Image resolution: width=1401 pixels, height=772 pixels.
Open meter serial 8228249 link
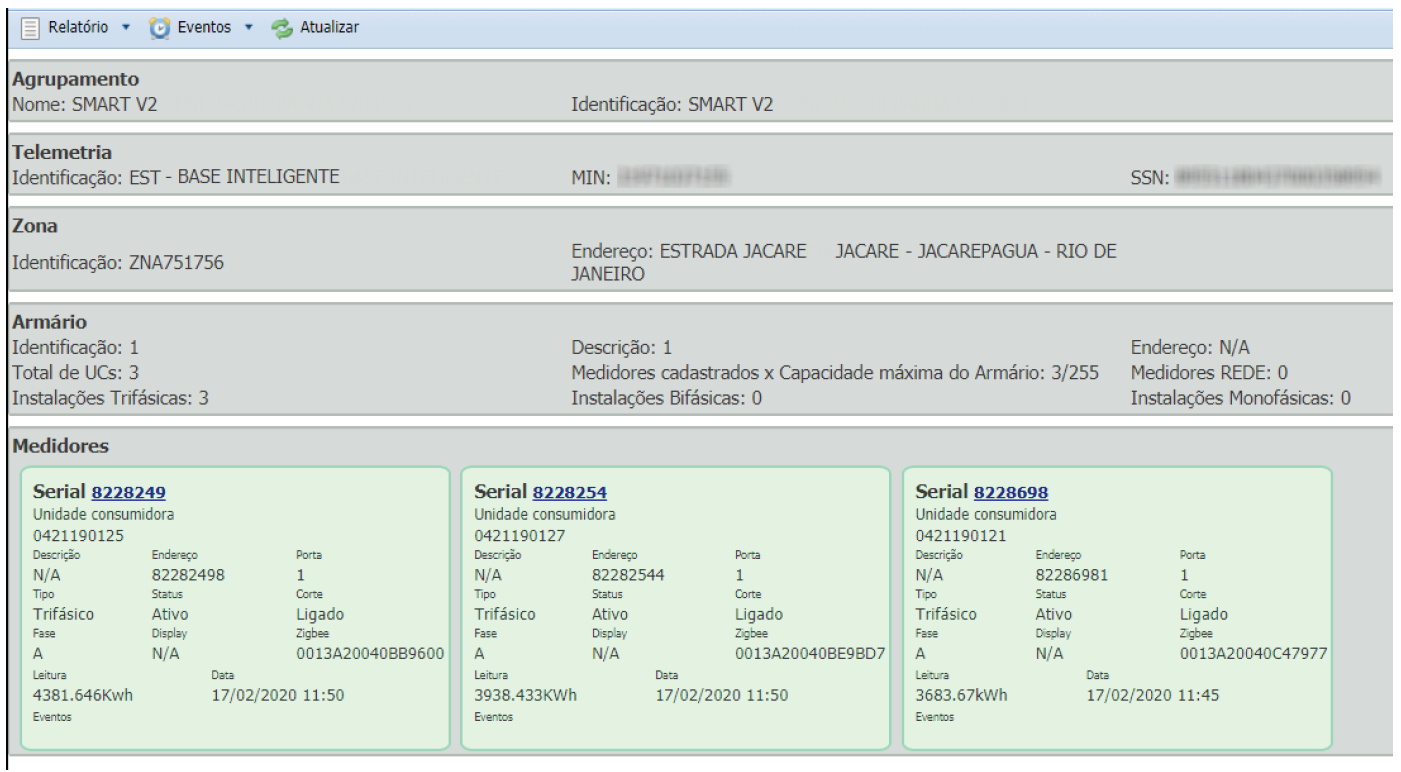point(128,492)
